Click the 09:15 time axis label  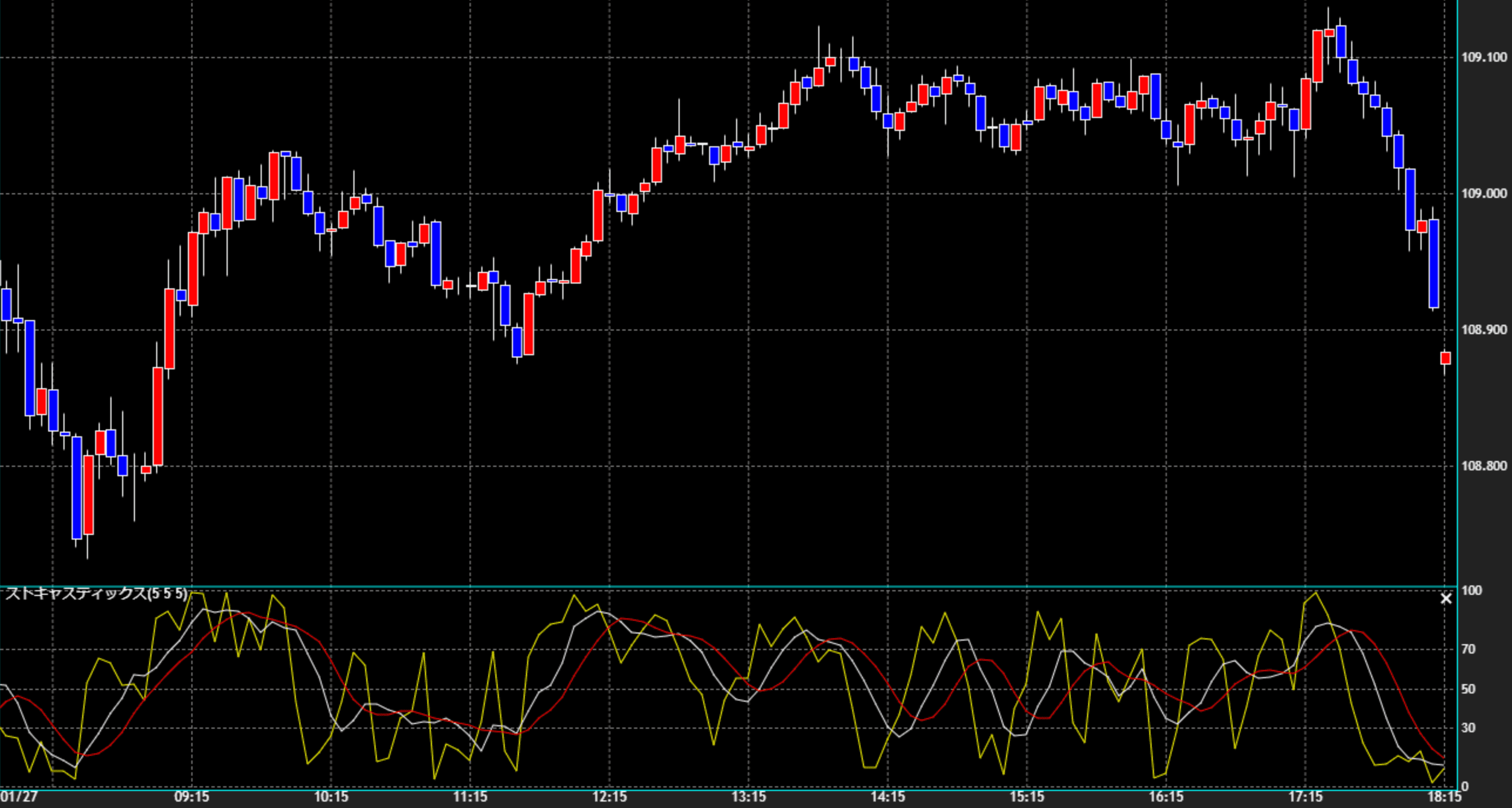point(192,797)
